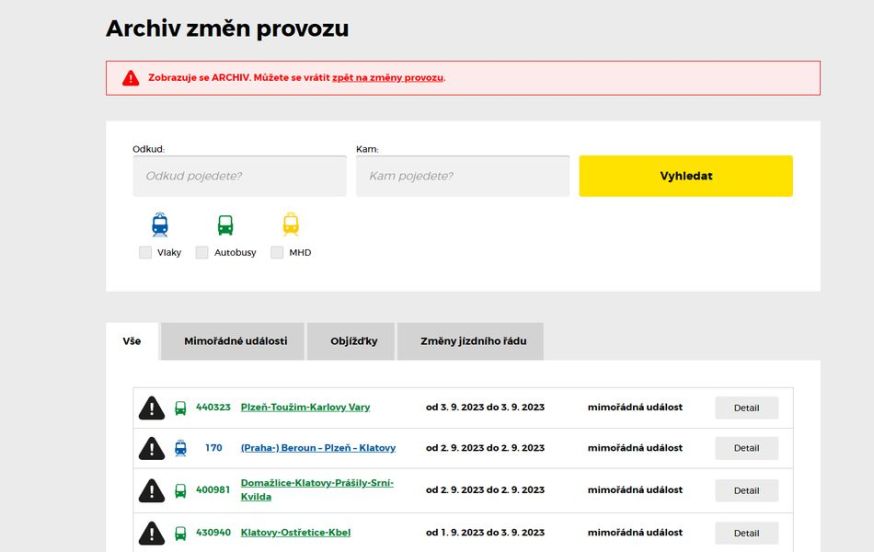Click the green bus icon above Autobusy

pos(225,225)
